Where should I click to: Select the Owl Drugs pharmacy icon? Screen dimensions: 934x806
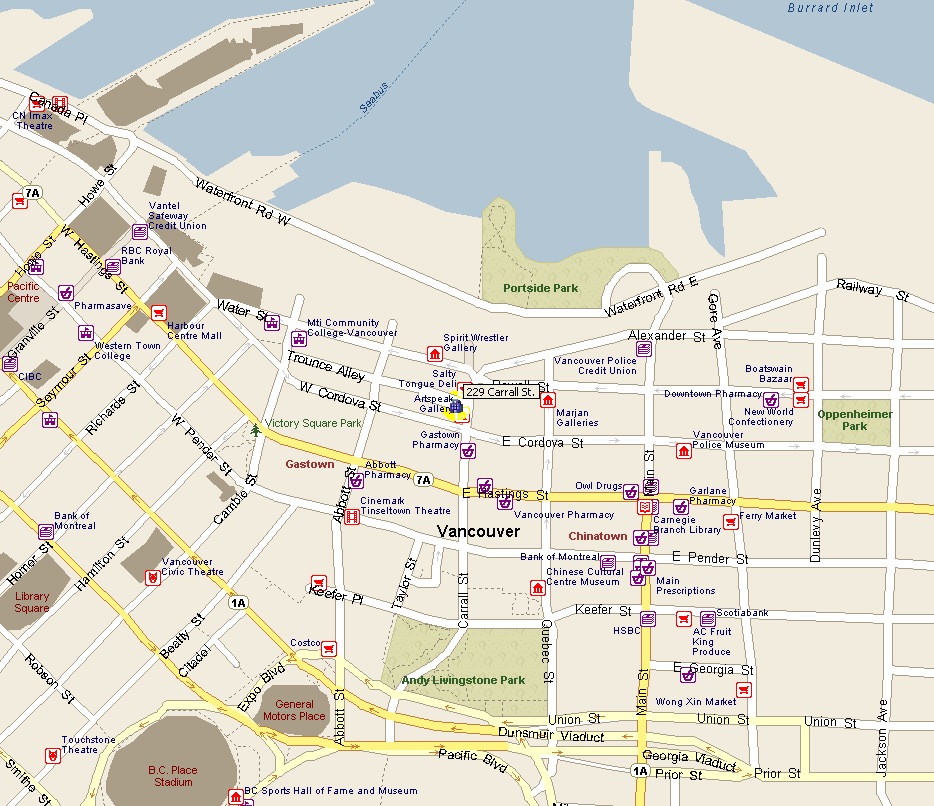point(631,492)
